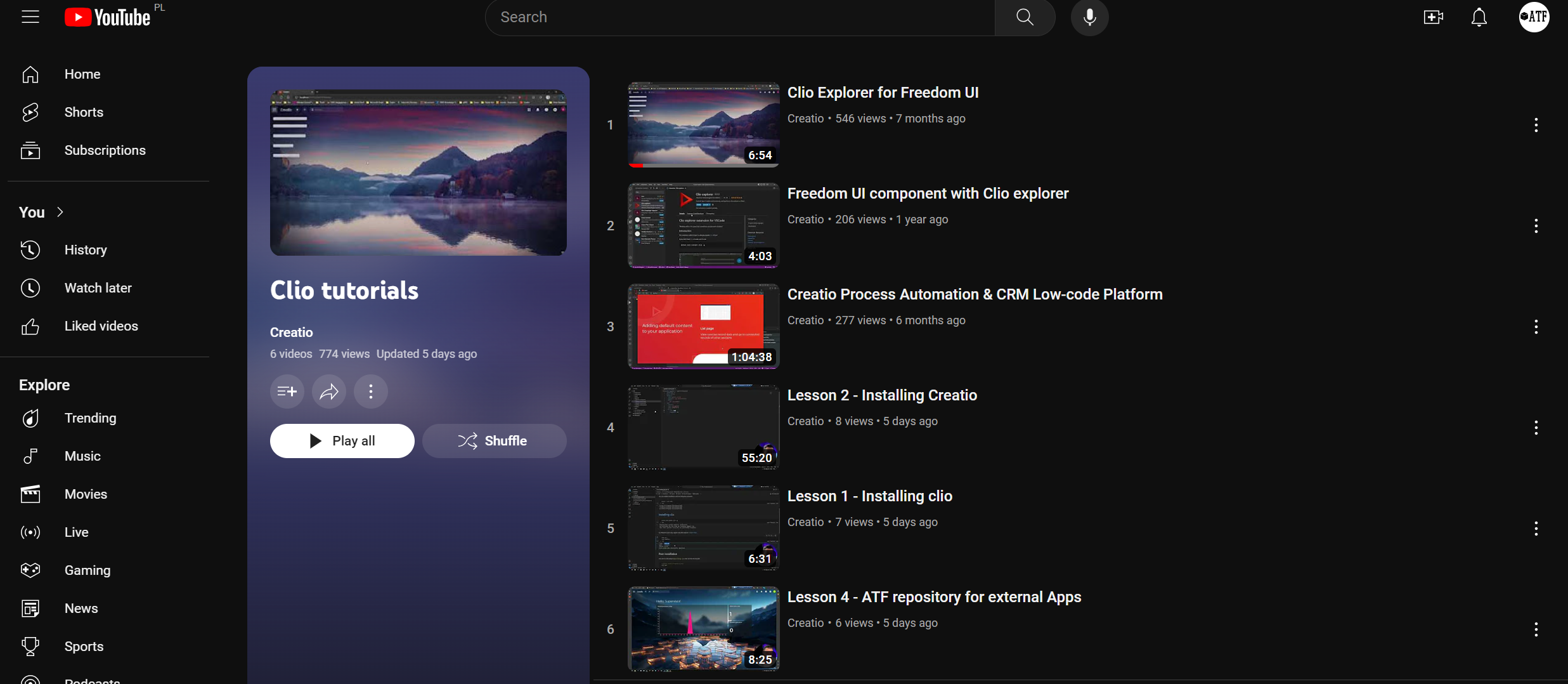Open options for Clio Explorer for Freedom UI
The height and width of the screenshot is (684, 1568).
click(x=1536, y=125)
